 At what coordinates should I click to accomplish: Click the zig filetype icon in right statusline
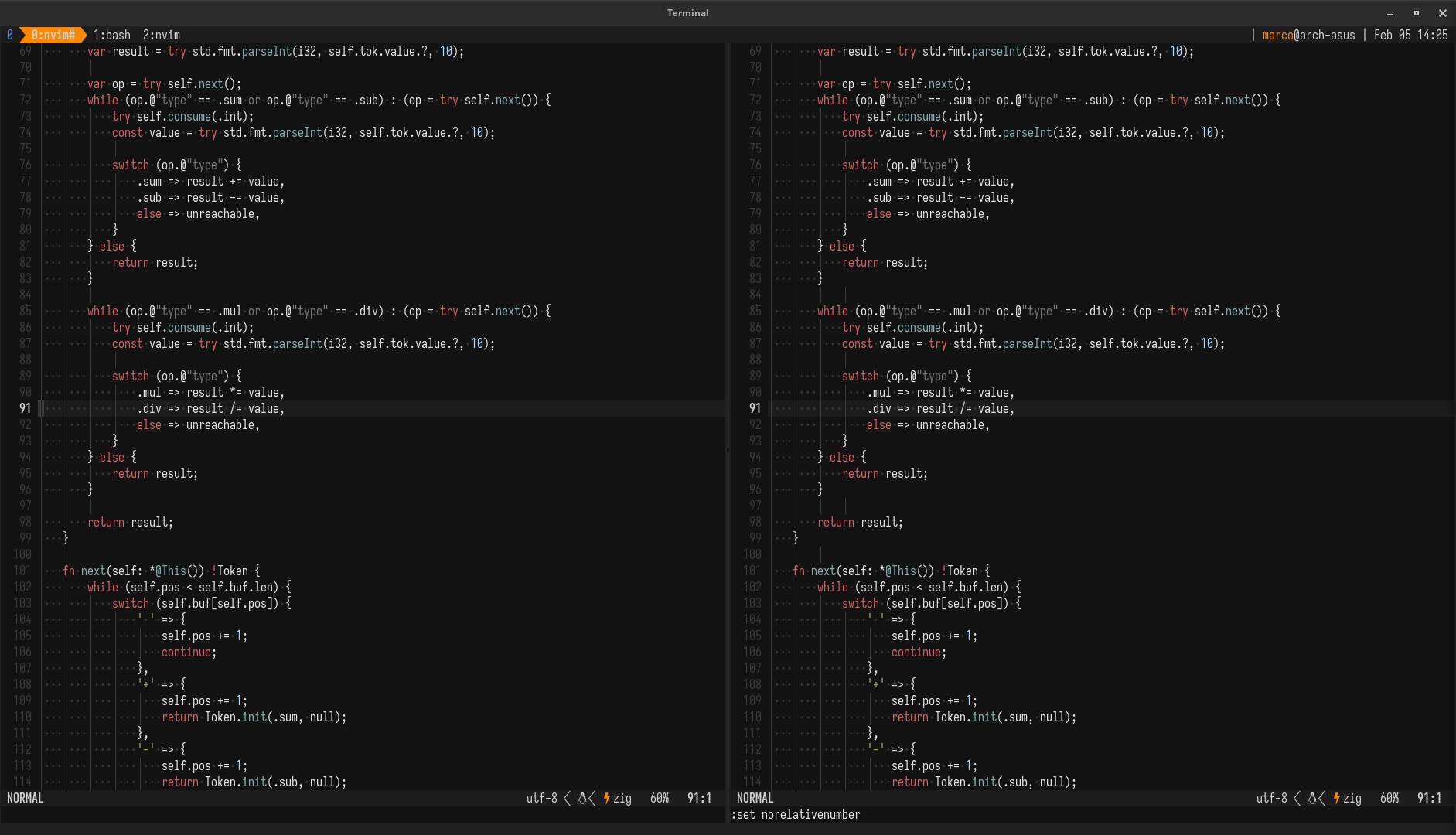[x=1337, y=798]
